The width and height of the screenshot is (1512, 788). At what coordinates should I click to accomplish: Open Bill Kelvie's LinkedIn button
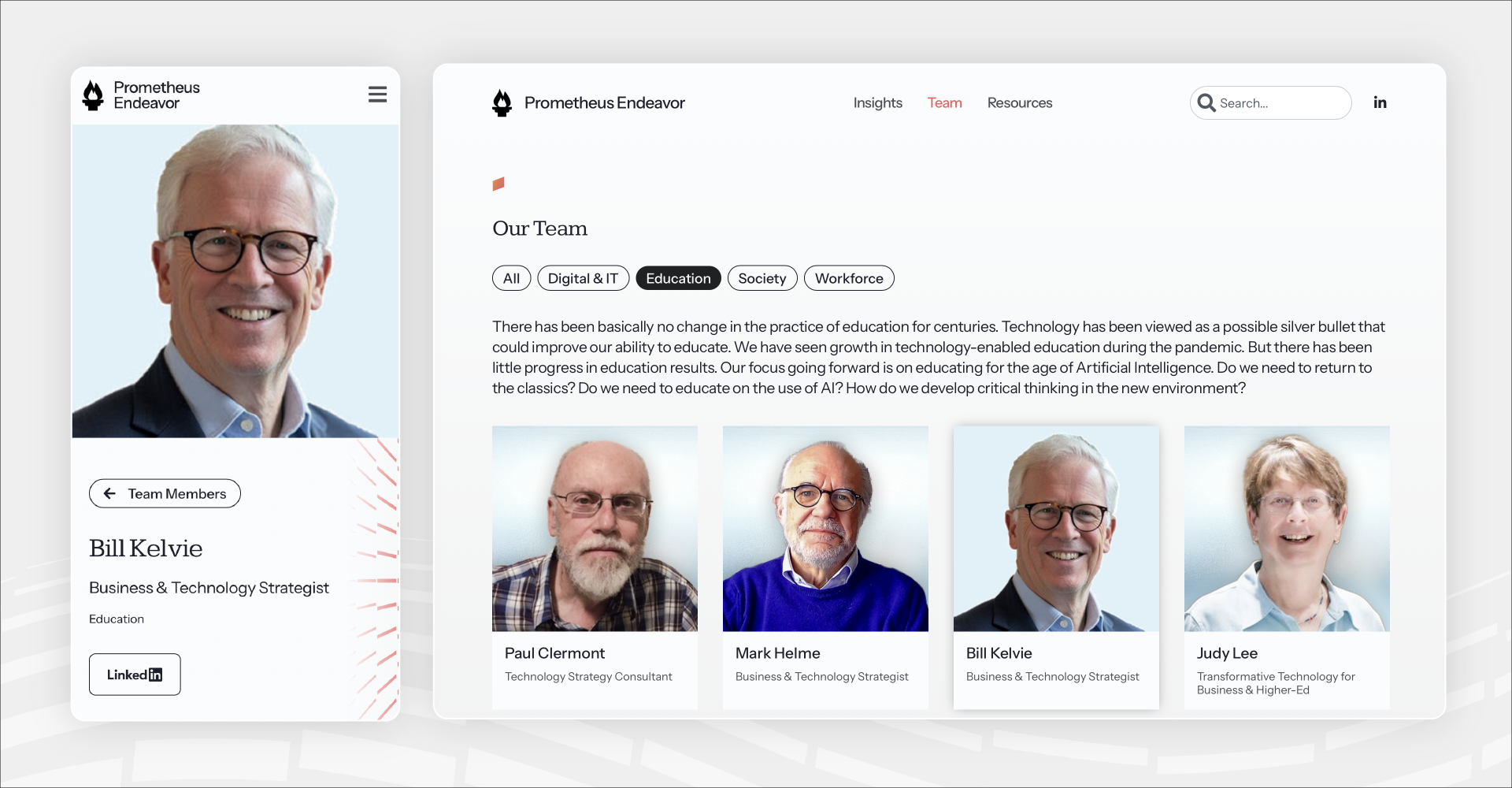click(x=135, y=675)
